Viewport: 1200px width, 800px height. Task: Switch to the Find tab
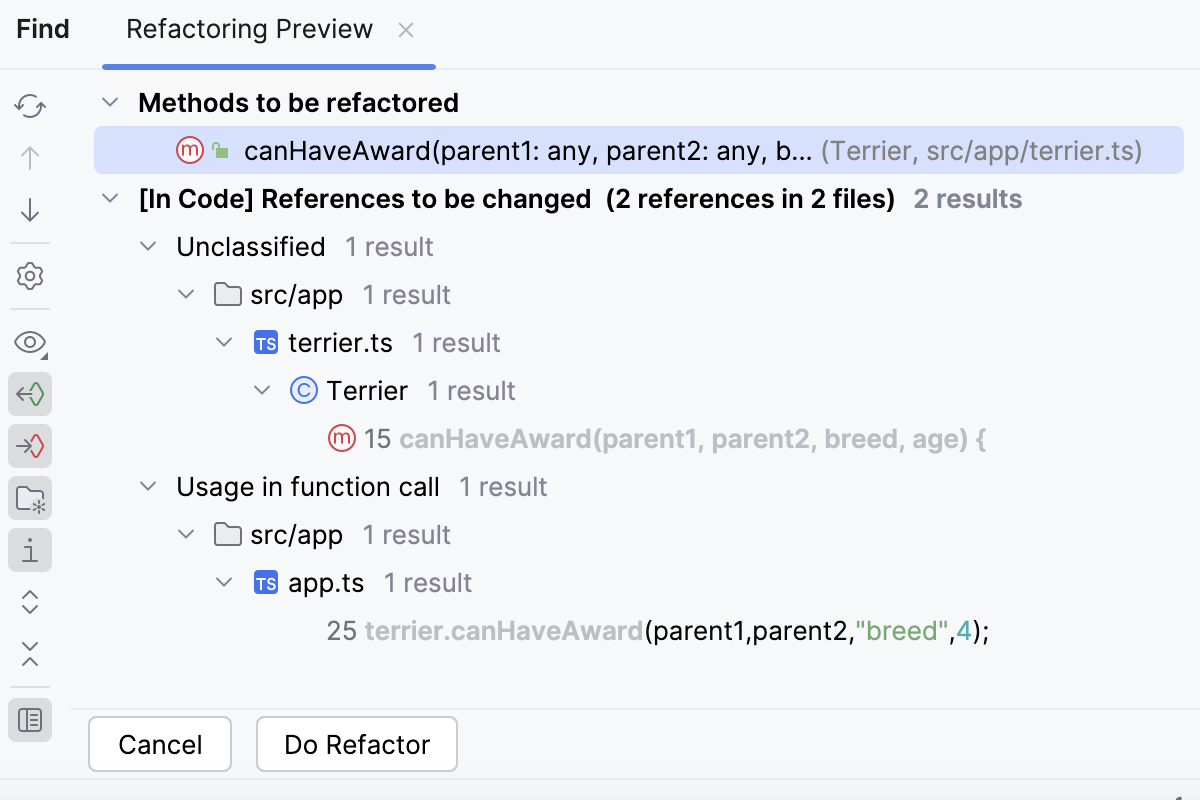[x=42, y=29]
